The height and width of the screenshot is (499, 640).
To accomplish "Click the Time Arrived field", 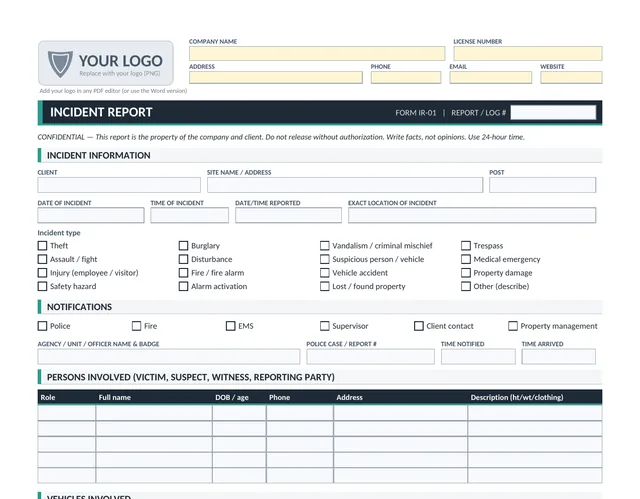I will (x=558, y=357).
